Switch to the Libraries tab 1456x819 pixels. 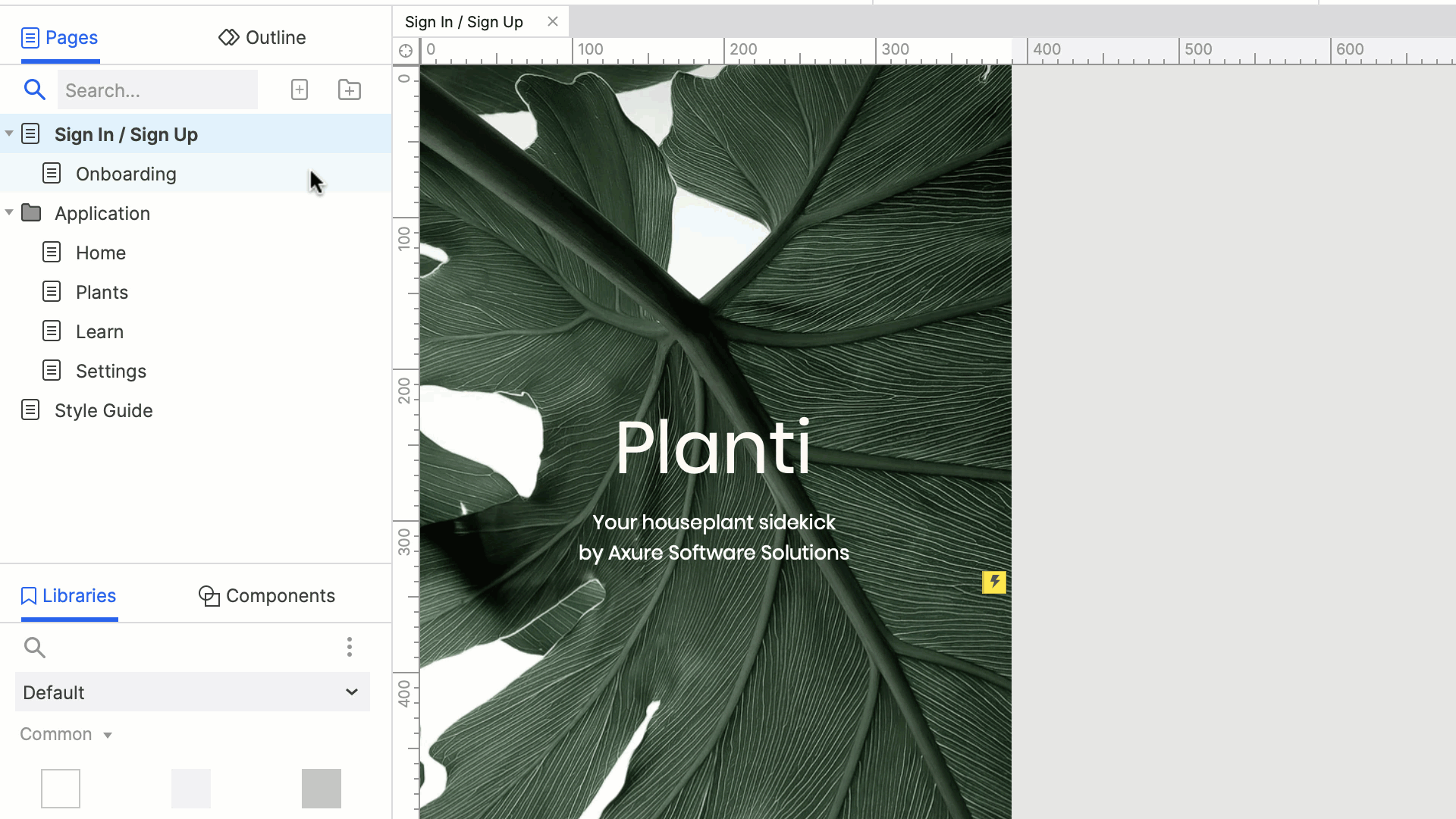[67, 596]
